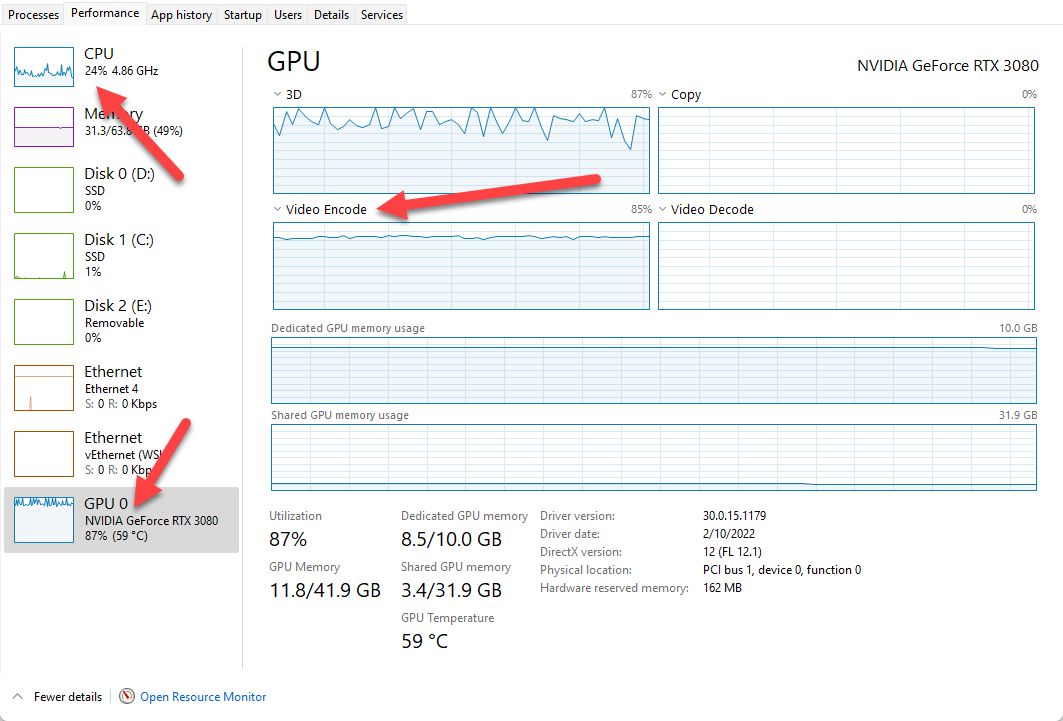Switch to the Startup tab
Viewport: 1063px width, 721px height.
pyautogui.click(x=242, y=14)
